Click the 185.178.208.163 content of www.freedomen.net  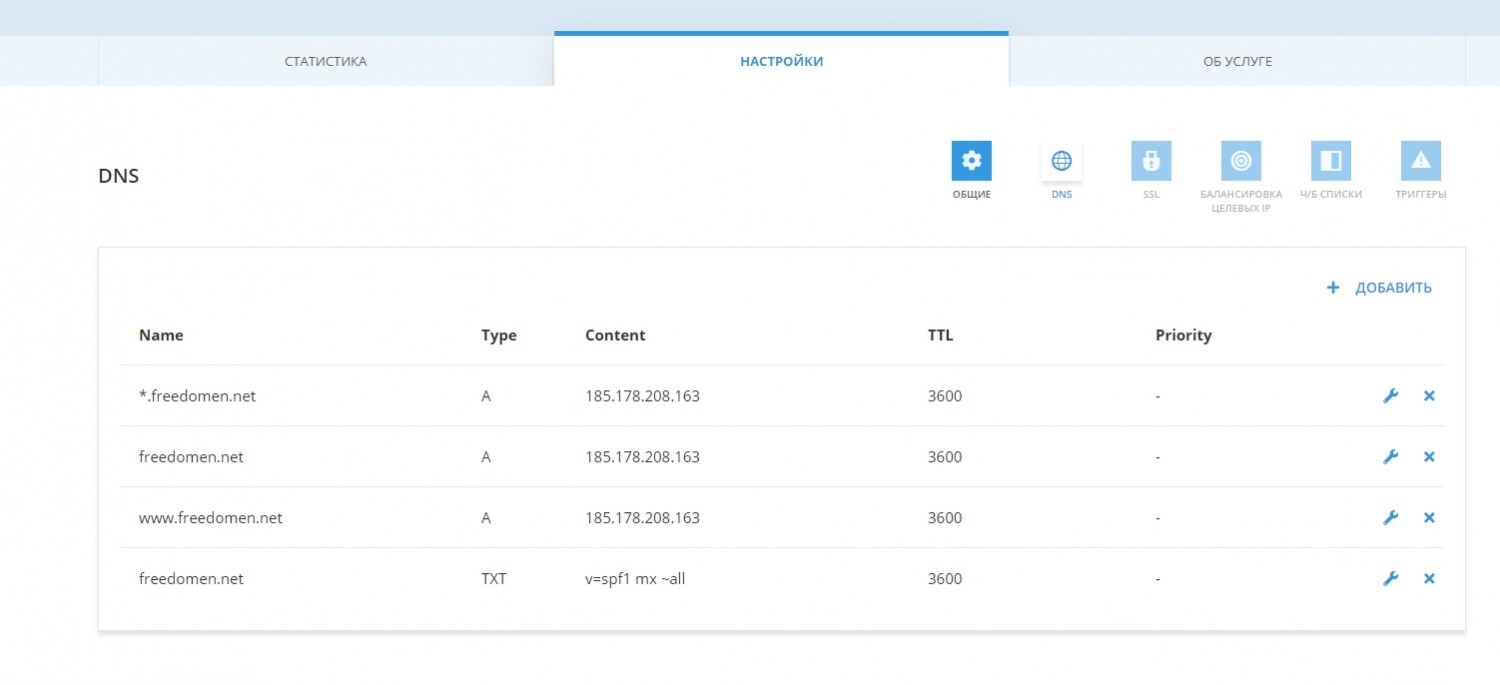coord(642,518)
